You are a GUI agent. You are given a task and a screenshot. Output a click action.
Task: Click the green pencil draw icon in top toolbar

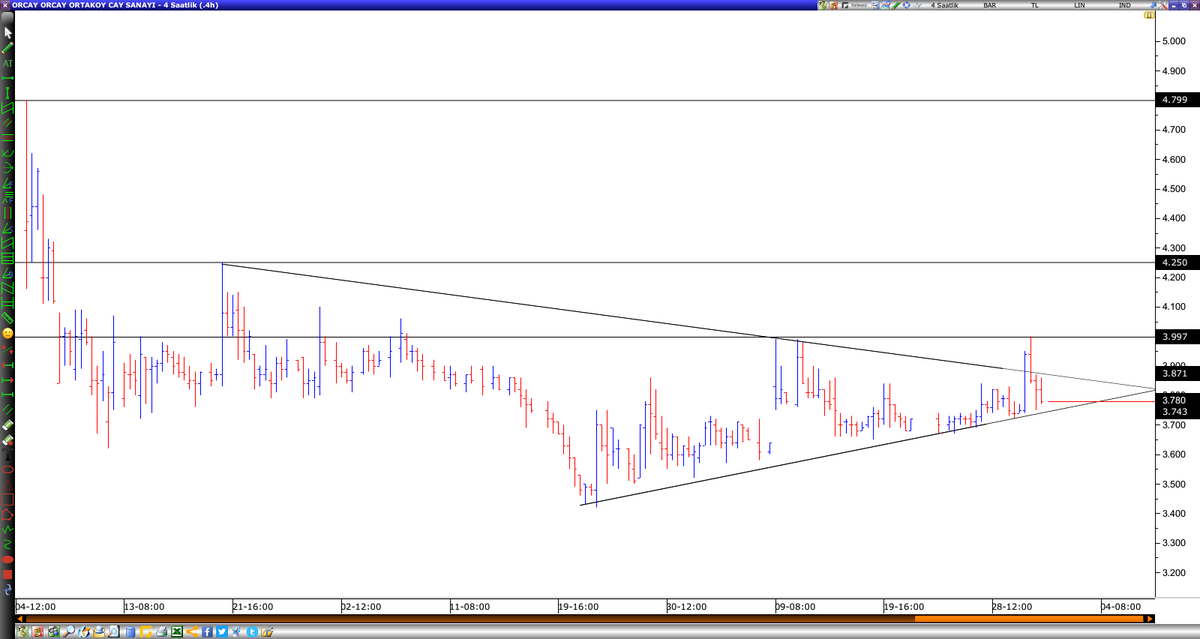pyautogui.click(x=895, y=5)
